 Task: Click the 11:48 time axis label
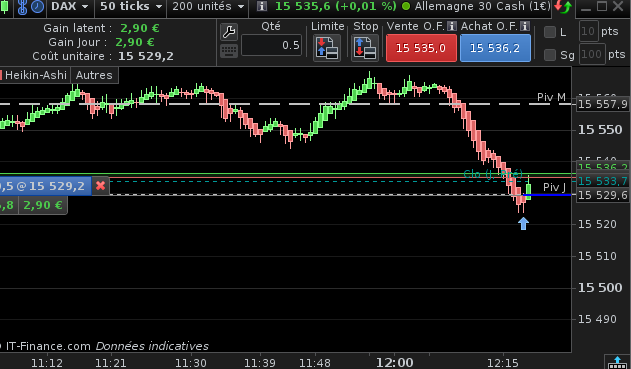coord(315,363)
